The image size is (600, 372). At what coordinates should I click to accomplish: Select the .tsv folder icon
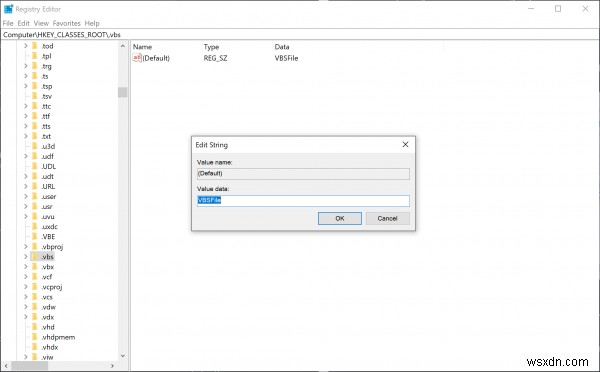coord(35,96)
